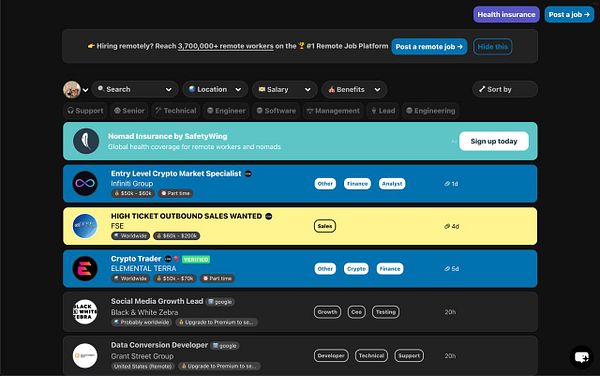Click the Analyst tag
This screenshot has height=376, width=600.
pos(392,184)
